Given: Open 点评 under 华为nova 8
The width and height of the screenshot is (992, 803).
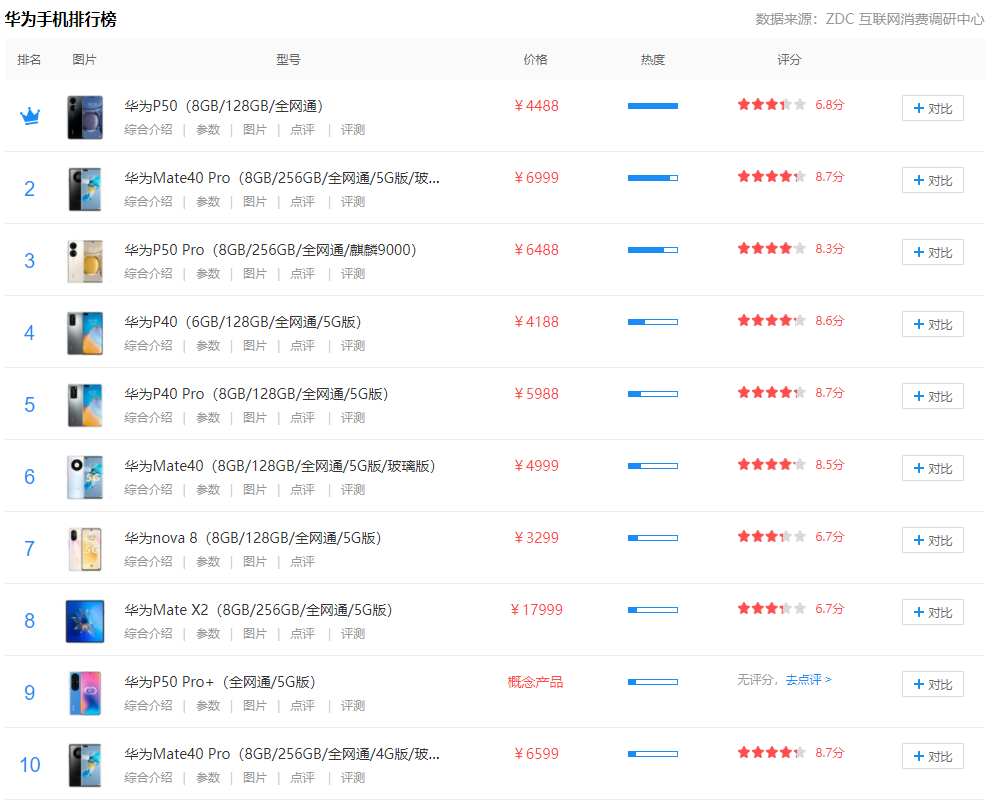Looking at the screenshot, I should 302,562.
